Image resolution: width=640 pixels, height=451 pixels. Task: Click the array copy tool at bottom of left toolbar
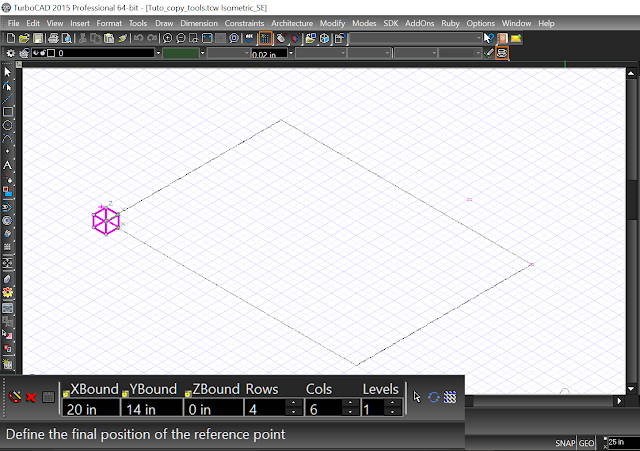[7, 364]
